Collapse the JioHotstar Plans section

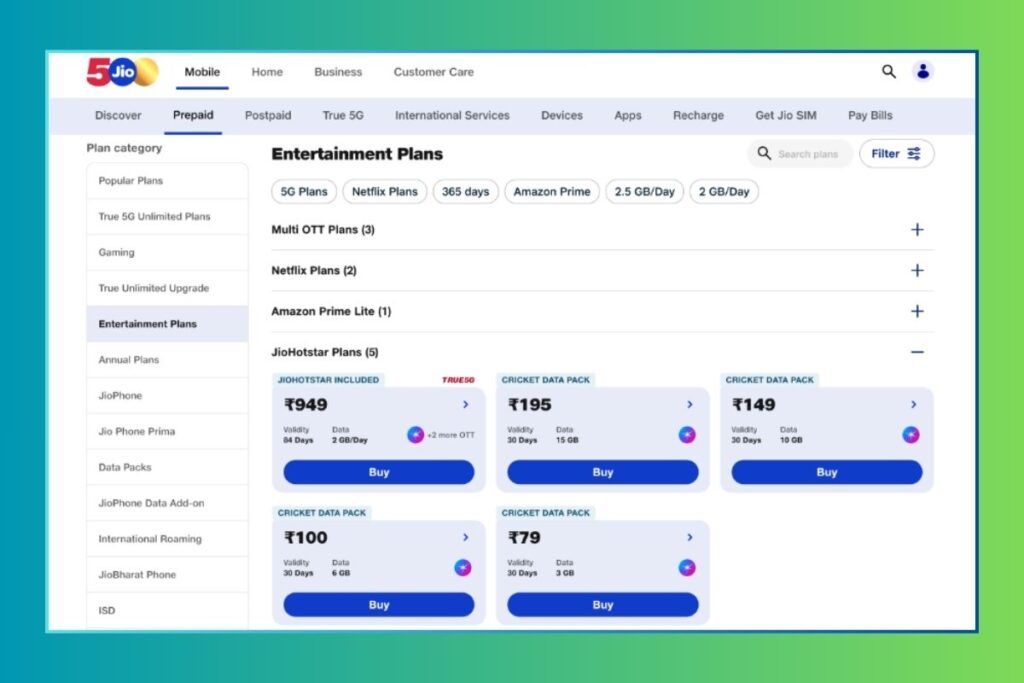pos(917,353)
